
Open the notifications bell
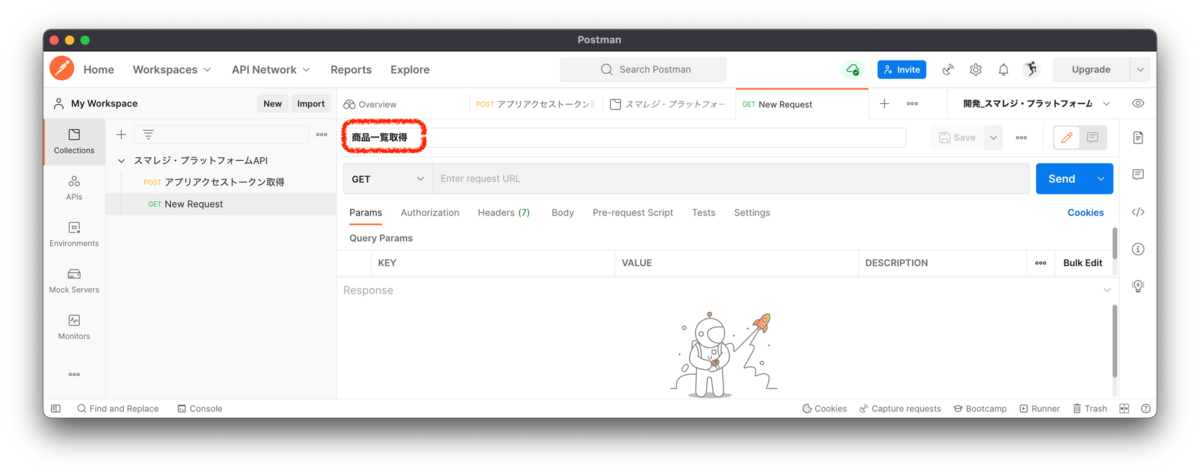[1003, 69]
